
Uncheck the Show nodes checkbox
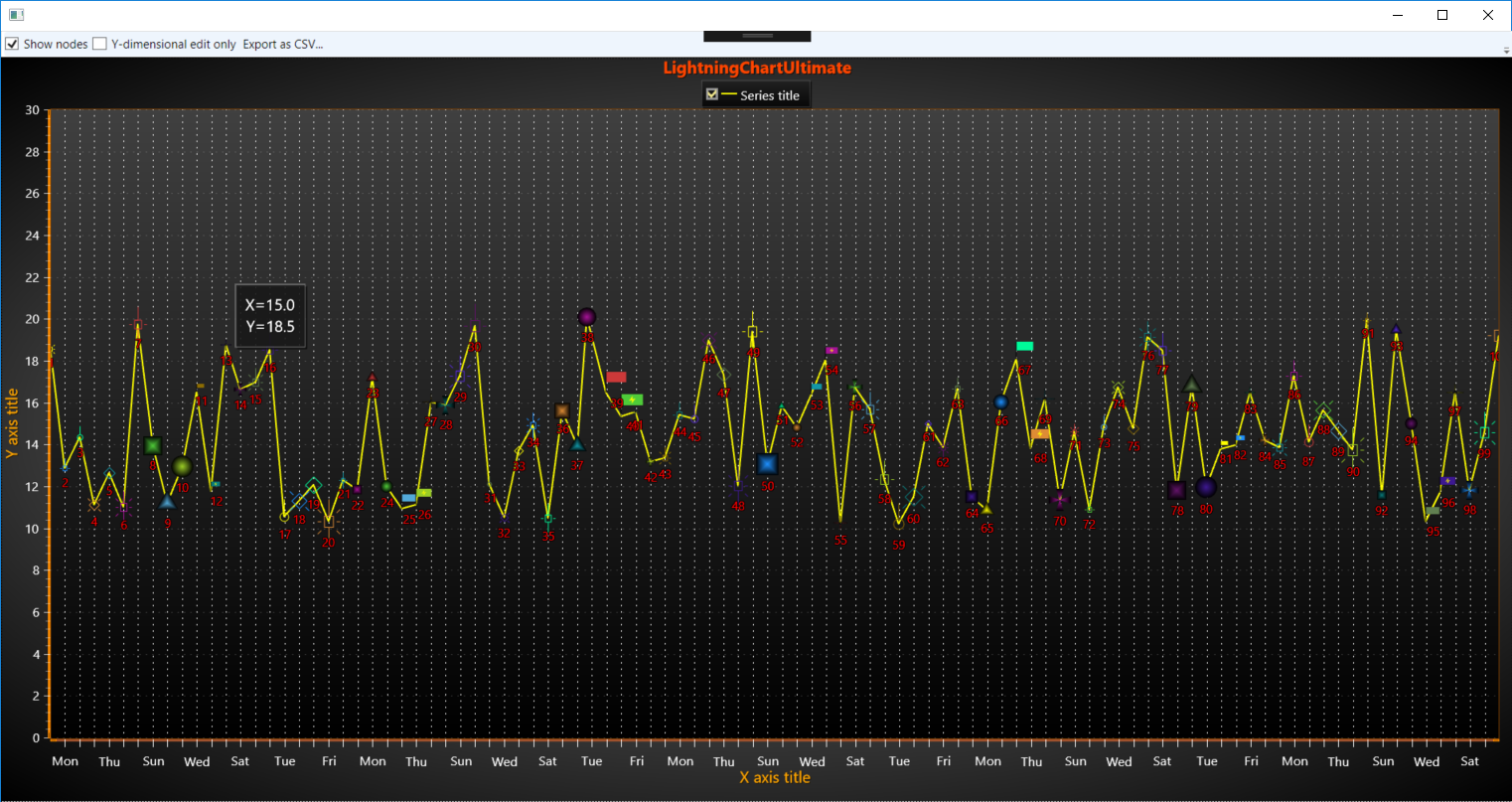tap(12, 44)
